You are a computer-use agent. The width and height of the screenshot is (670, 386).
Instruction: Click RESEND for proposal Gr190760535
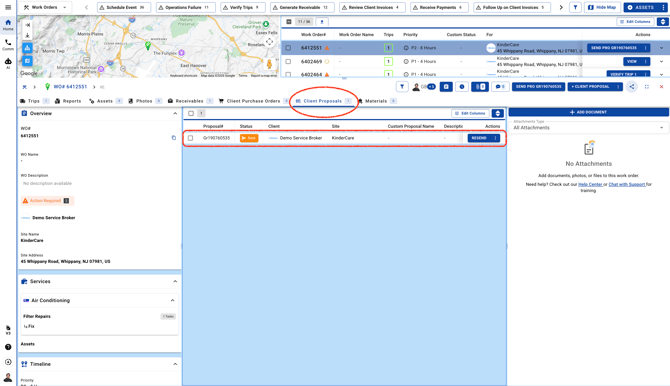point(479,138)
